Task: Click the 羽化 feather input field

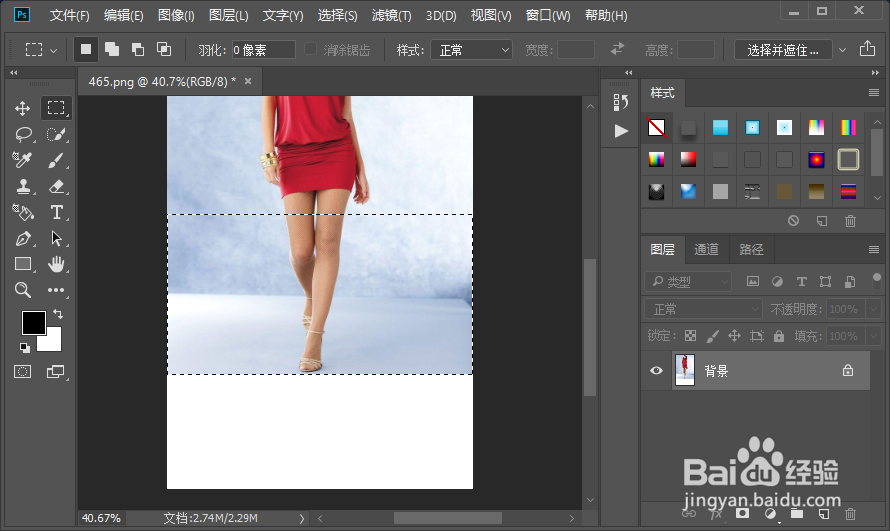Action: pyautogui.click(x=263, y=50)
